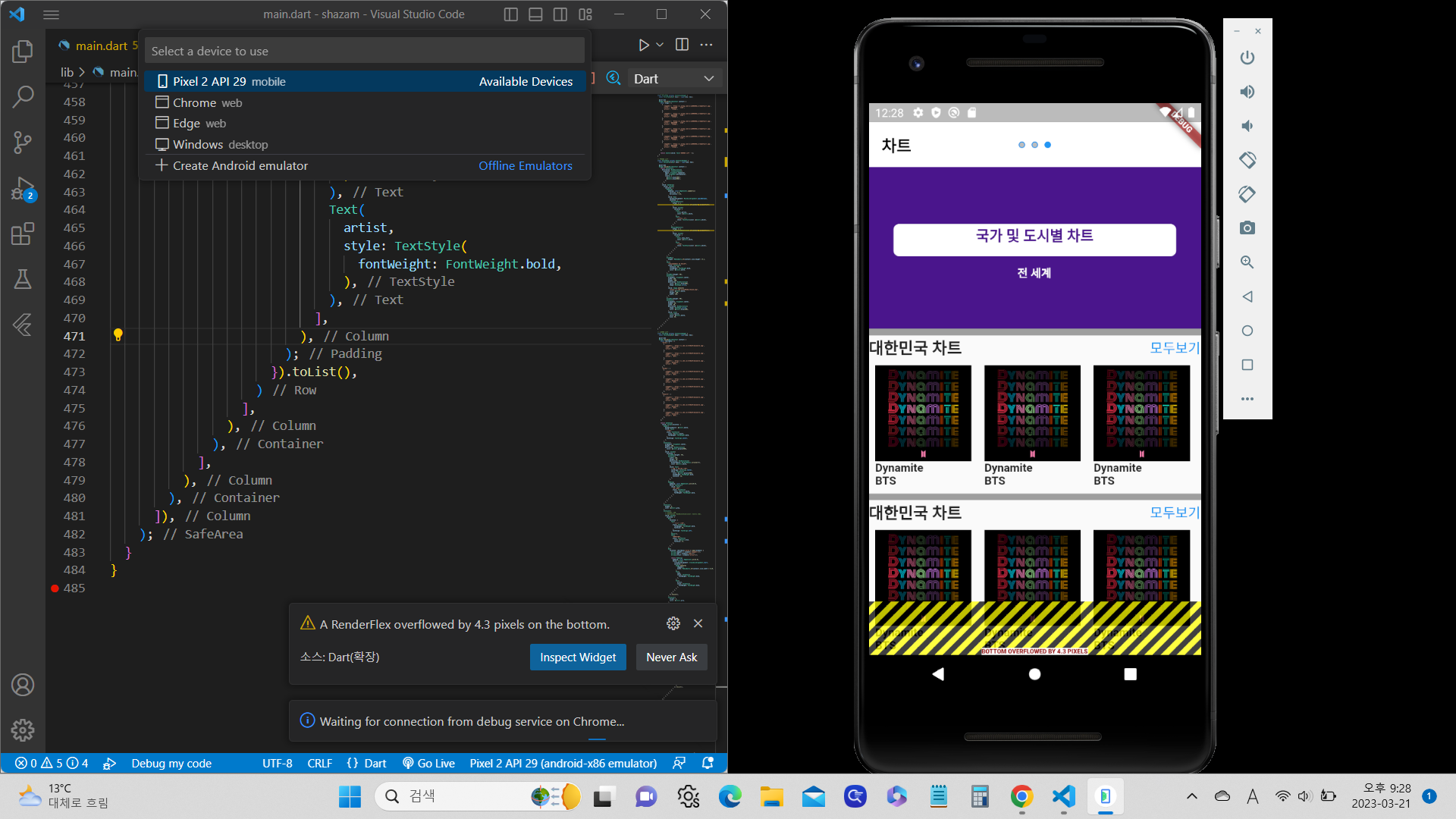Image resolution: width=1456 pixels, height=819 pixels.
Task: Change the UTF-8 encoding in status bar
Action: tap(278, 763)
